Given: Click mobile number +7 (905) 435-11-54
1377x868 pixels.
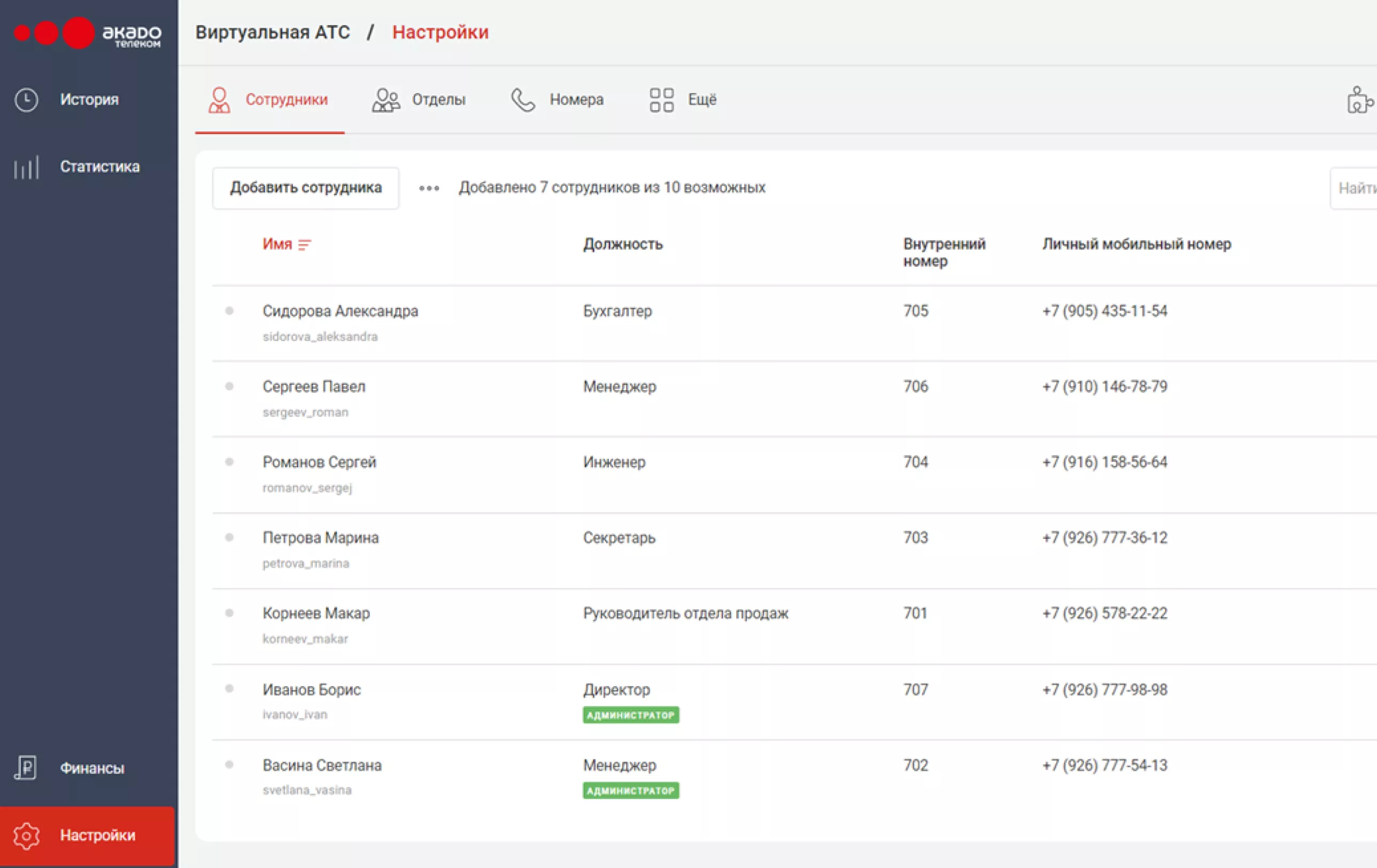Looking at the screenshot, I should tap(1105, 311).
